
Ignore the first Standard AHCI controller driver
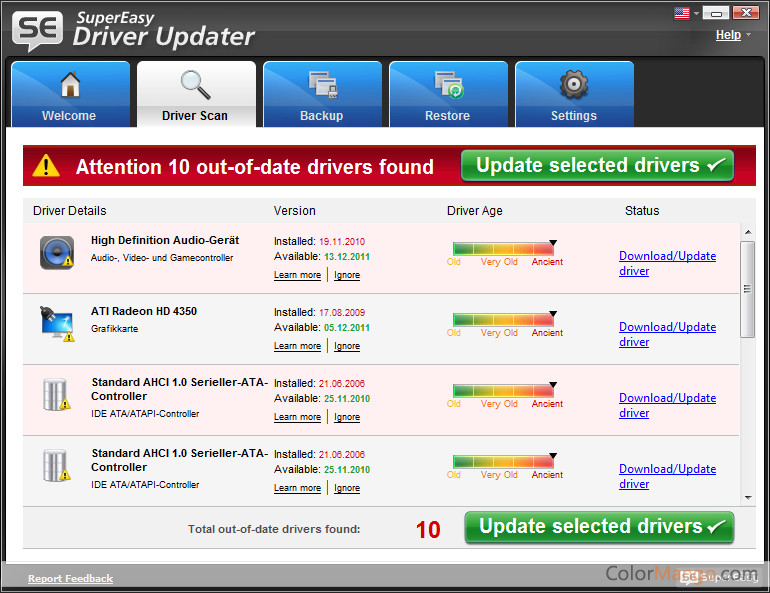pyautogui.click(x=347, y=417)
